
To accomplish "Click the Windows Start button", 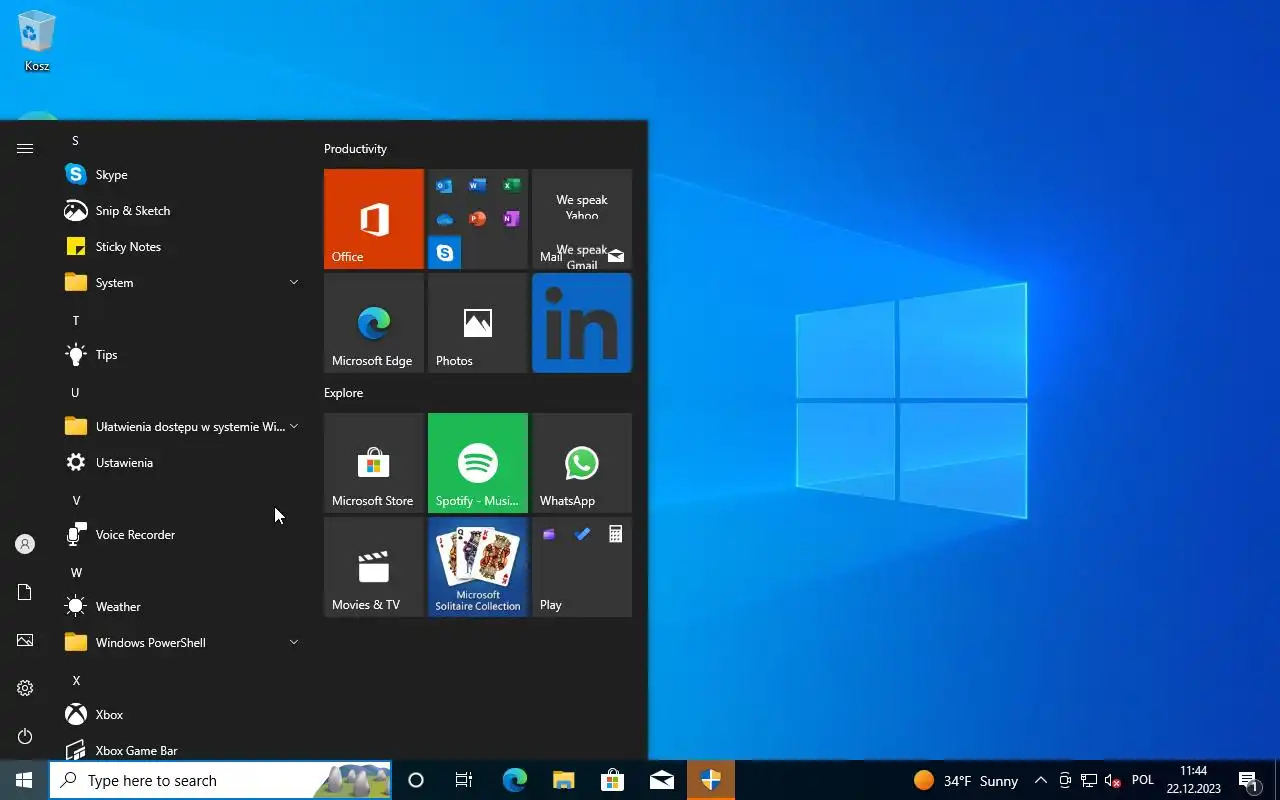I will [24, 780].
